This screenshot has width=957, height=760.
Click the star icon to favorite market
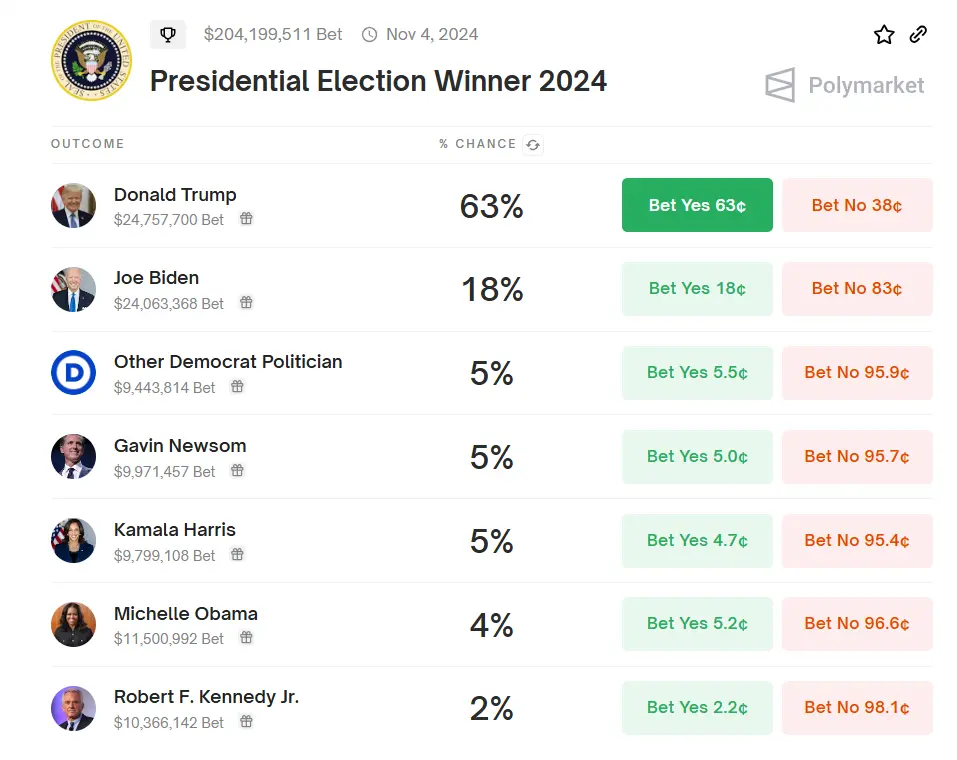point(884,35)
